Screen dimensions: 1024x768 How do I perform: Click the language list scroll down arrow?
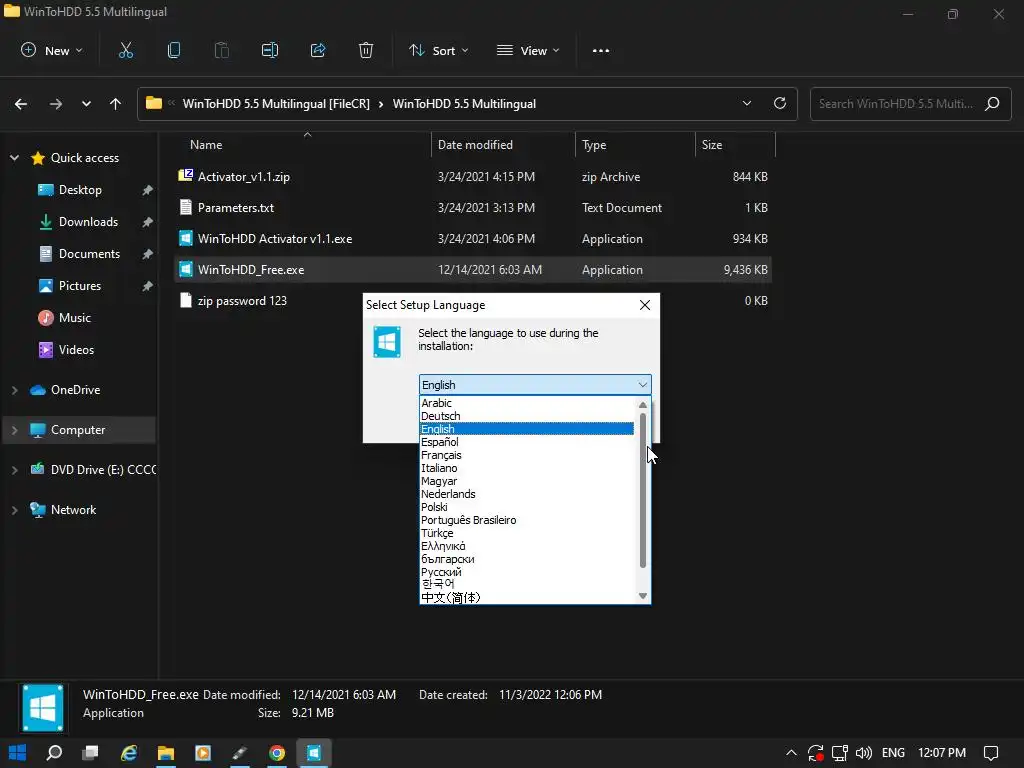[643, 596]
